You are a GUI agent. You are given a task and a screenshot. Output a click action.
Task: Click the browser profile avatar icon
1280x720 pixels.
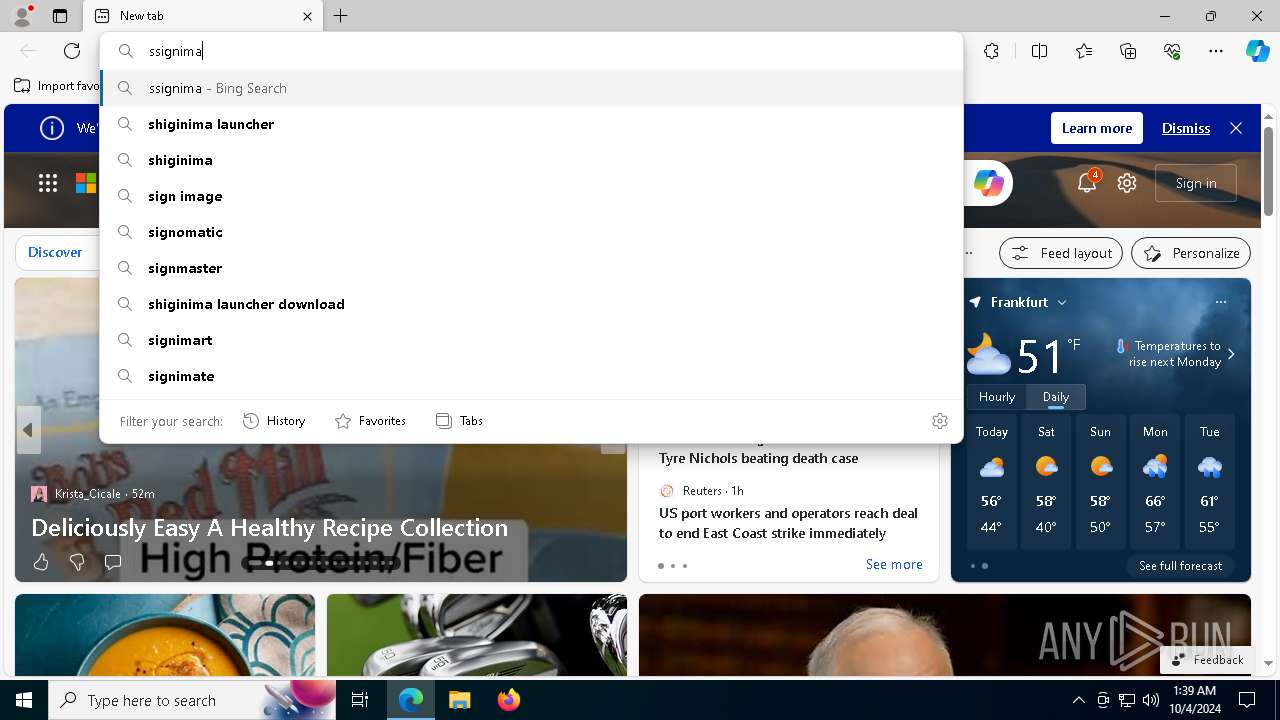(22, 15)
